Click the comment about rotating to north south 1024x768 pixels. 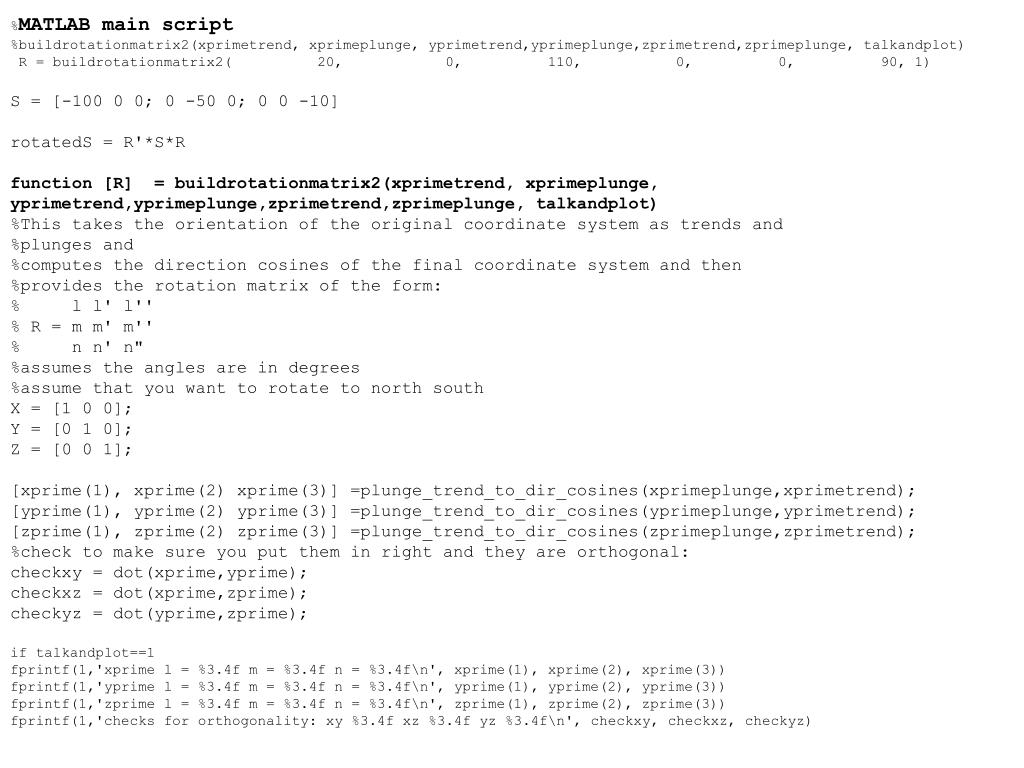point(247,389)
